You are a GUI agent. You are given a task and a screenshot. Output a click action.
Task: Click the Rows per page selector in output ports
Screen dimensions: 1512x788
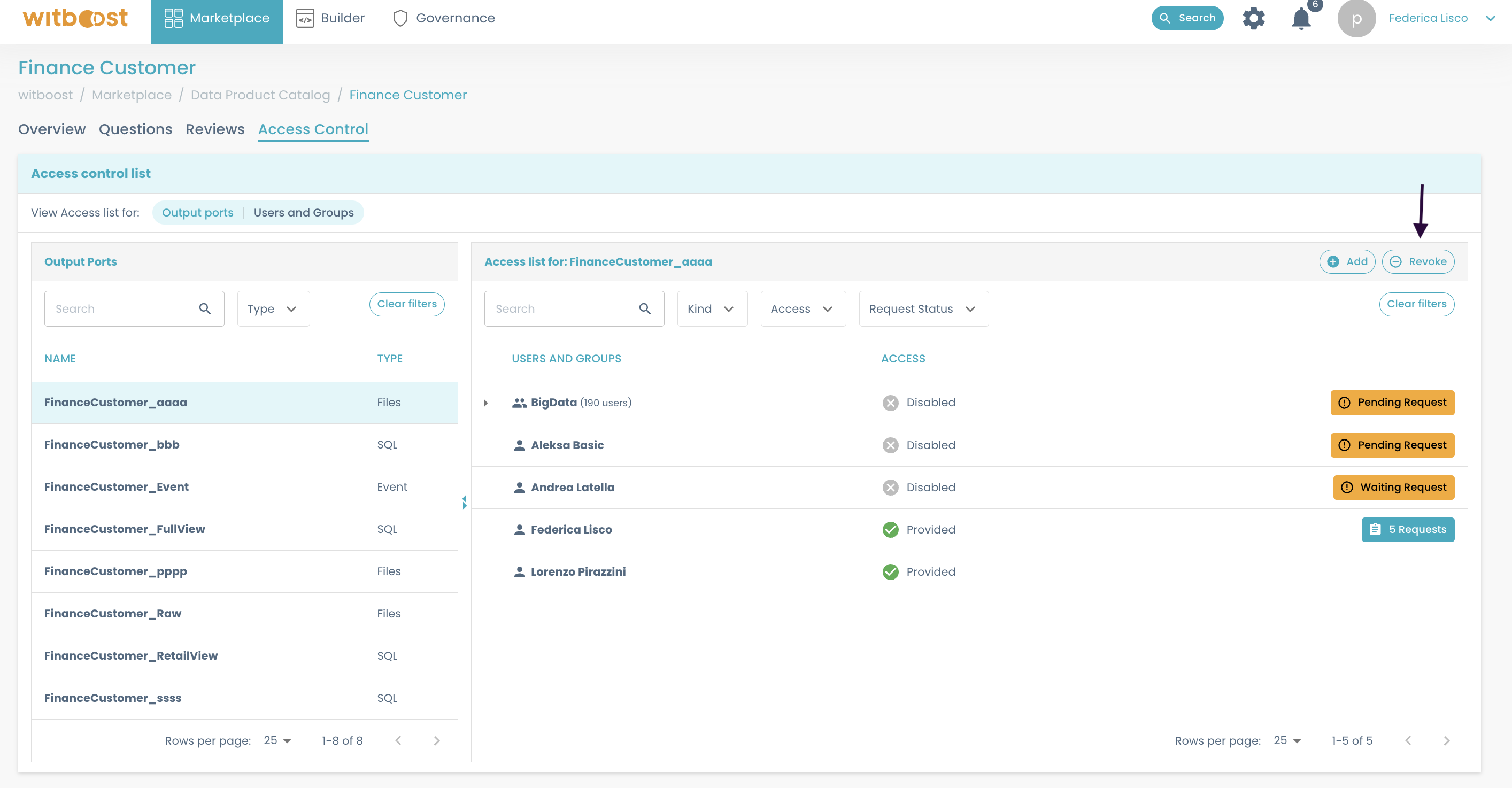tap(278, 740)
